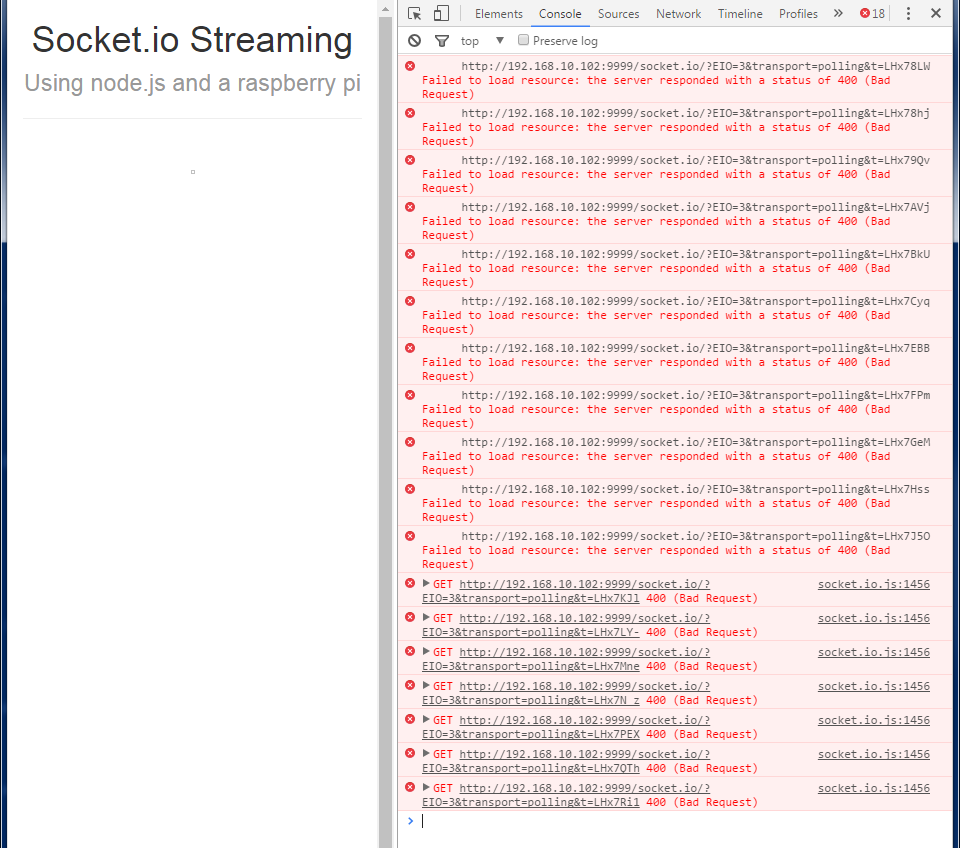This screenshot has height=848, width=960.
Task: Click the URL ending t=LHx7Cyq
Action: 696,301
